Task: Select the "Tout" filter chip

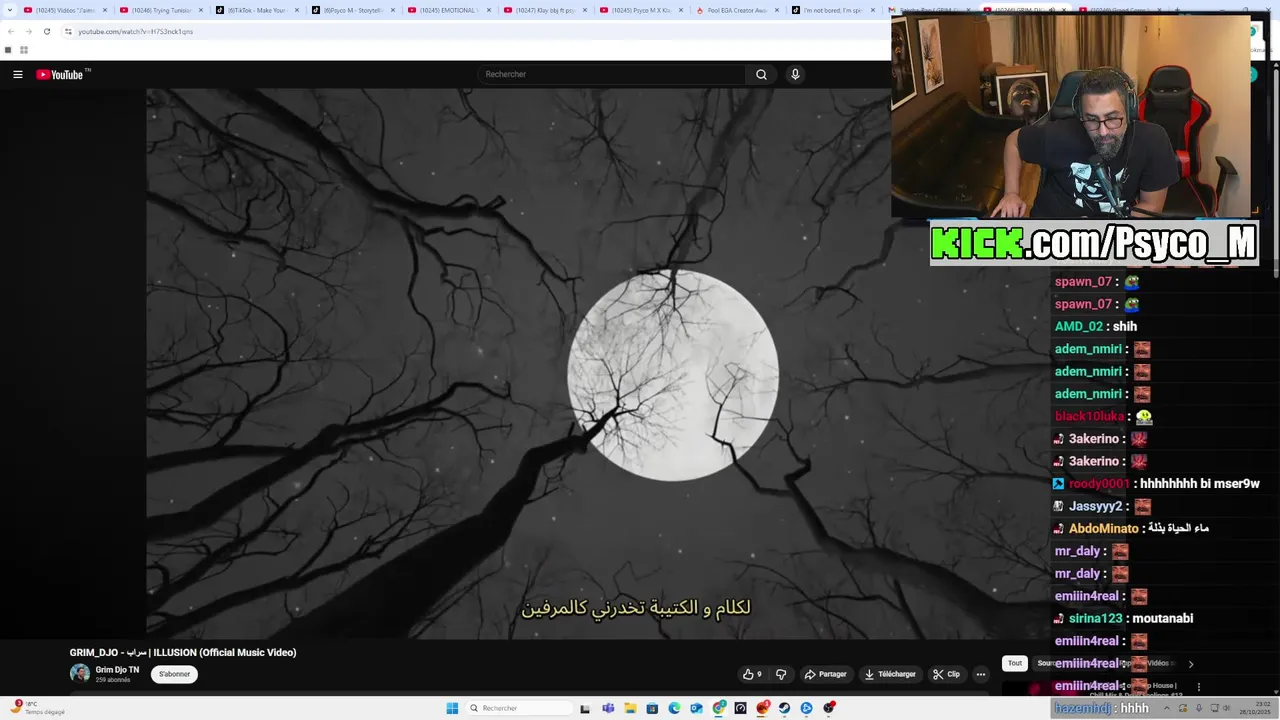Action: [1015, 663]
